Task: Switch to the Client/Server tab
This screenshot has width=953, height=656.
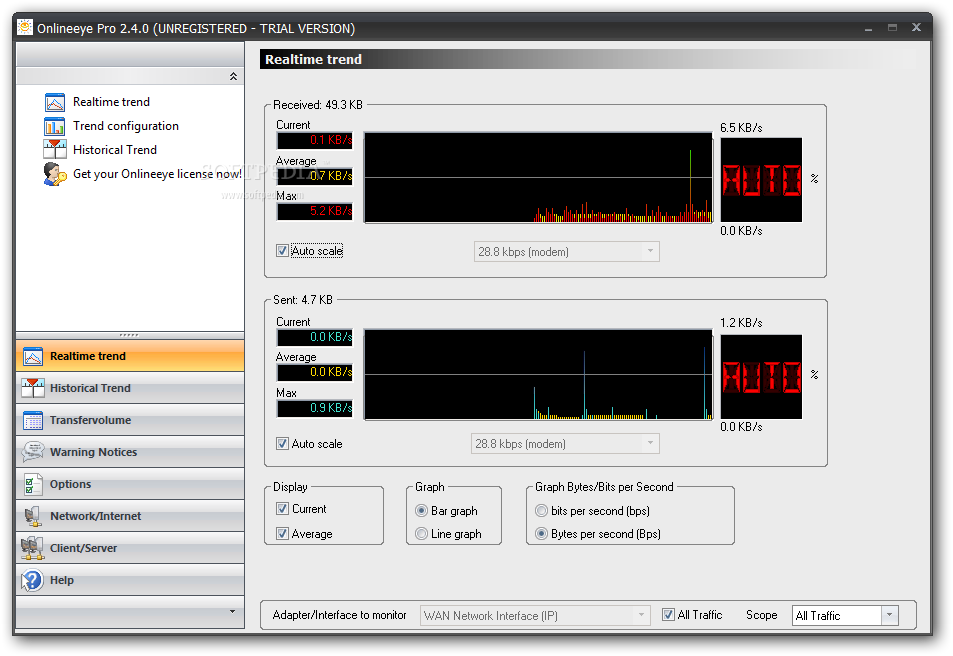Action: coord(130,548)
